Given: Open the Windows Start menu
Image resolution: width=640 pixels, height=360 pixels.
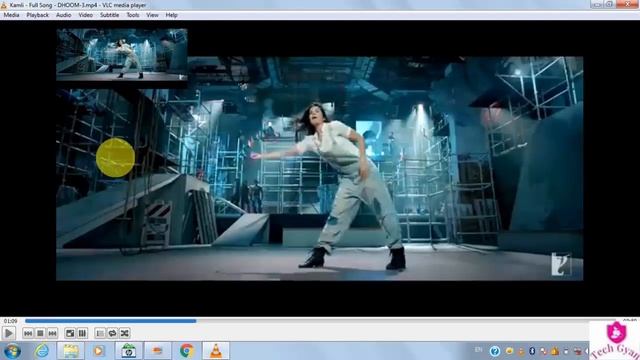Looking at the screenshot, I should (x=12, y=351).
